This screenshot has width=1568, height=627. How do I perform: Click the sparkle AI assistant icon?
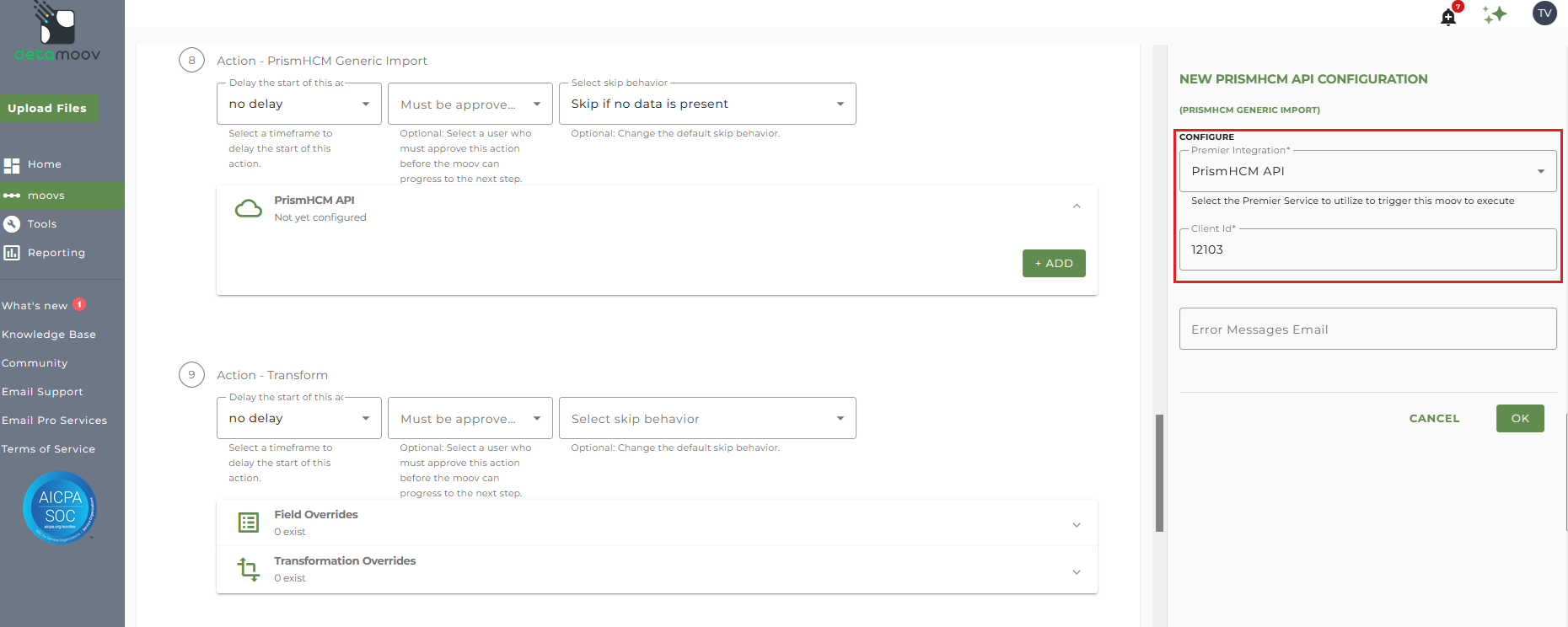coord(1495,14)
